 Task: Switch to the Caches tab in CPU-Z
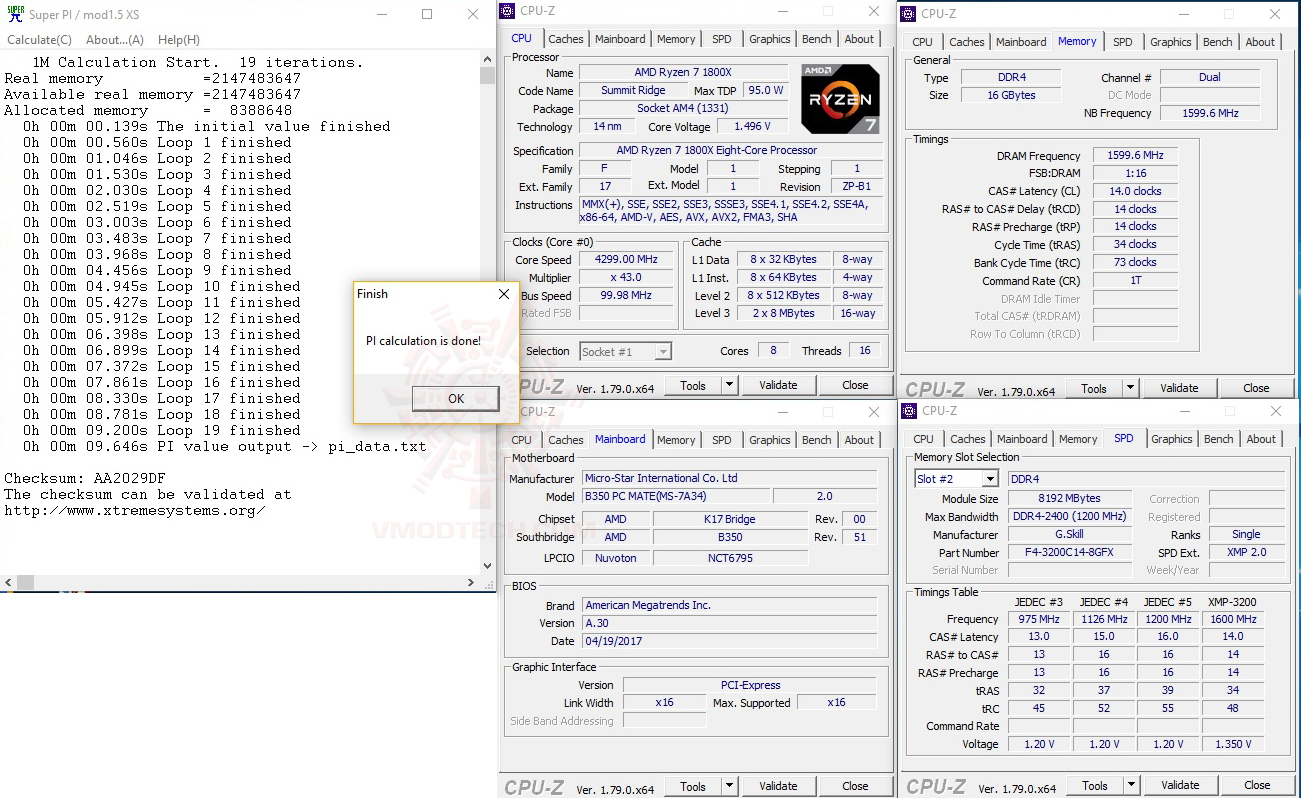click(x=566, y=38)
